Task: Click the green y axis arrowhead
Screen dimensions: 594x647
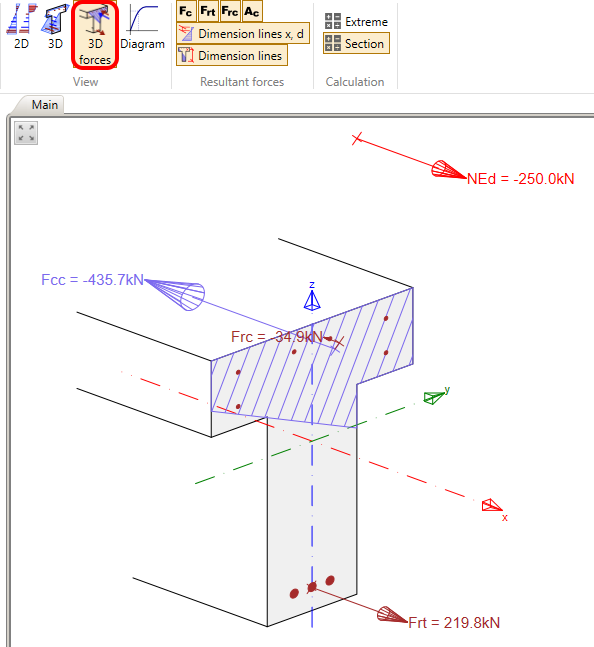Action: coord(434,397)
